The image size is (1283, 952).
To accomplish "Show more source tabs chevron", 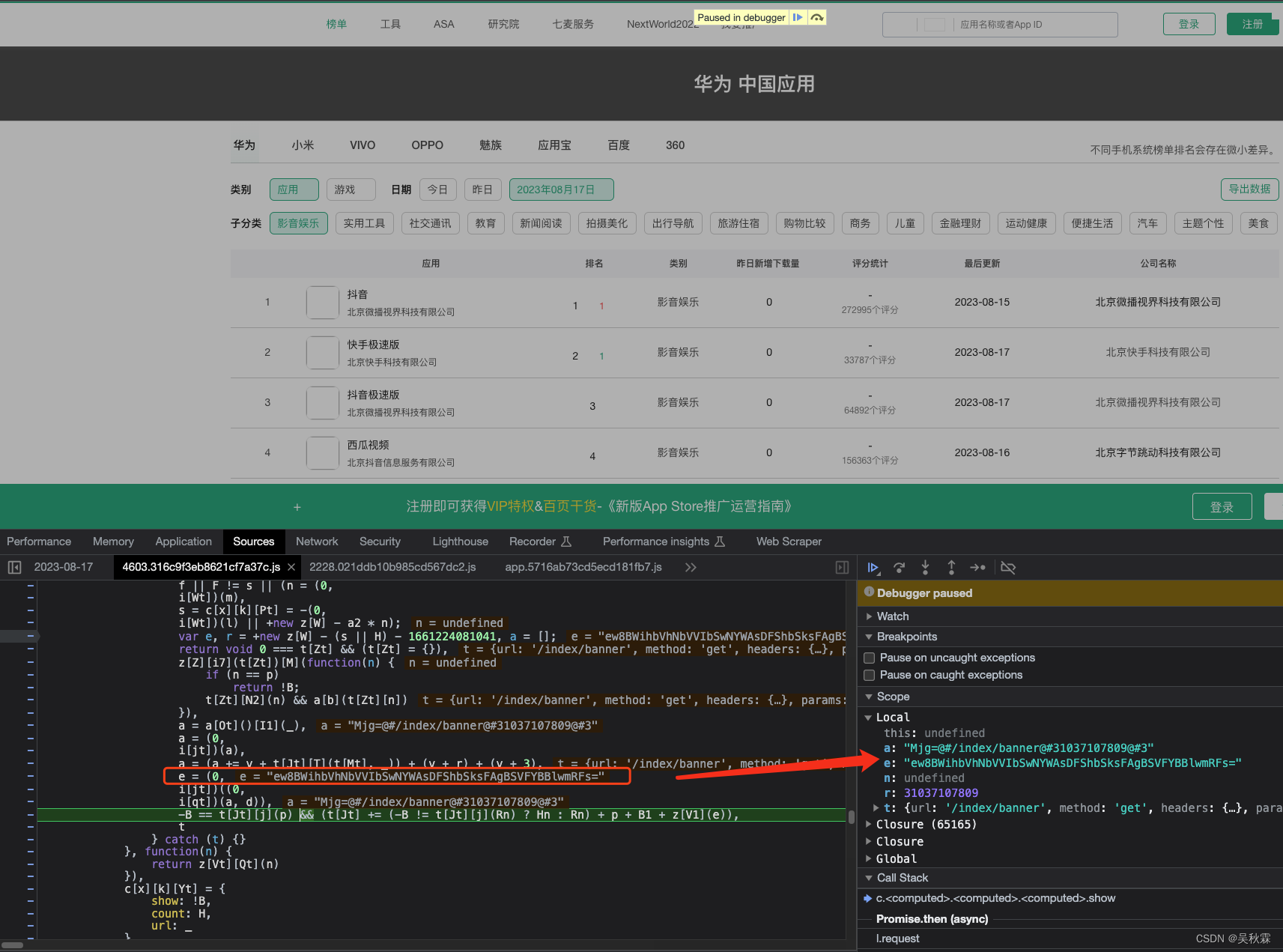I will (x=691, y=567).
